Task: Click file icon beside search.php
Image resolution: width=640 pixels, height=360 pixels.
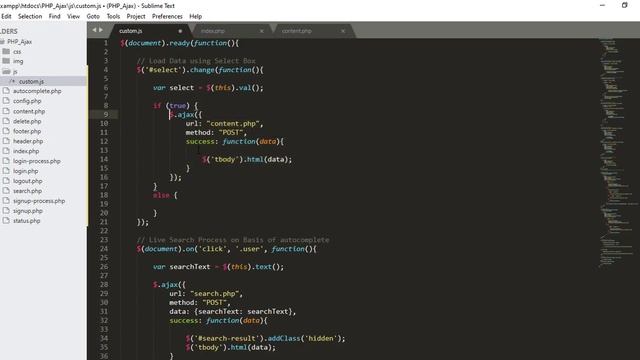Action: tap(6, 191)
